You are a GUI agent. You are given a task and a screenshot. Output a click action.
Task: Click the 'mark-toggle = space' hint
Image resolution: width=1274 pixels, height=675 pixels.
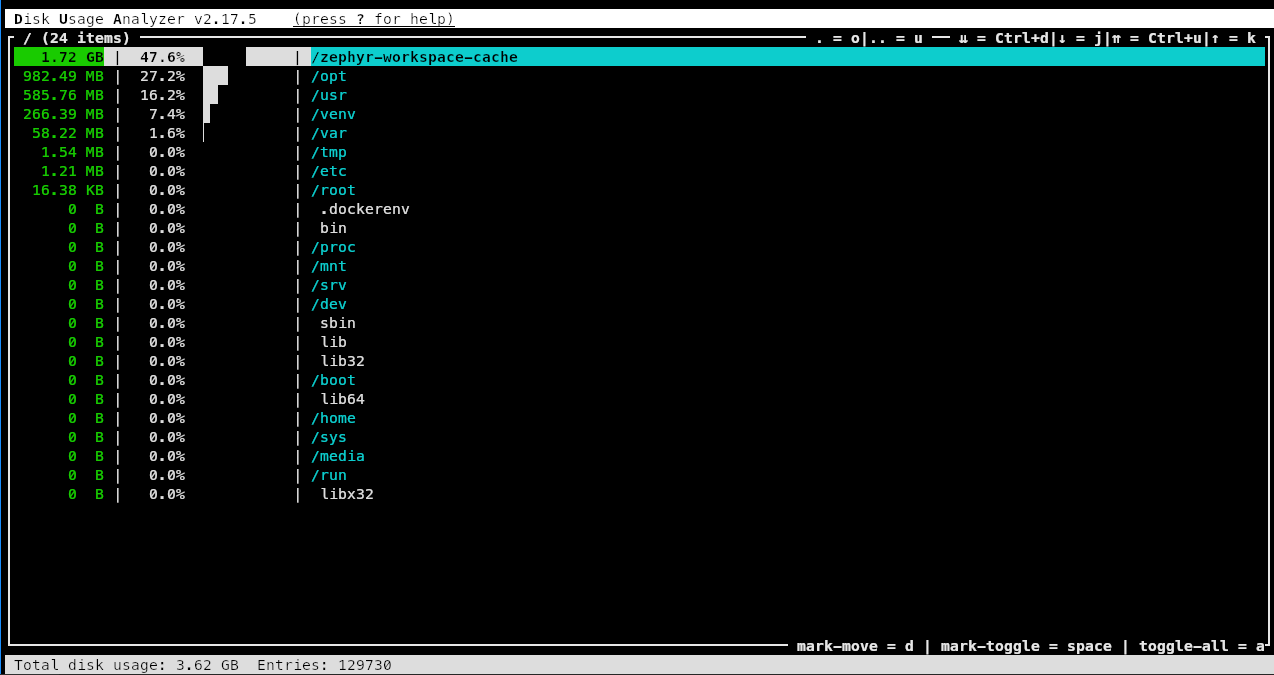(1026, 646)
